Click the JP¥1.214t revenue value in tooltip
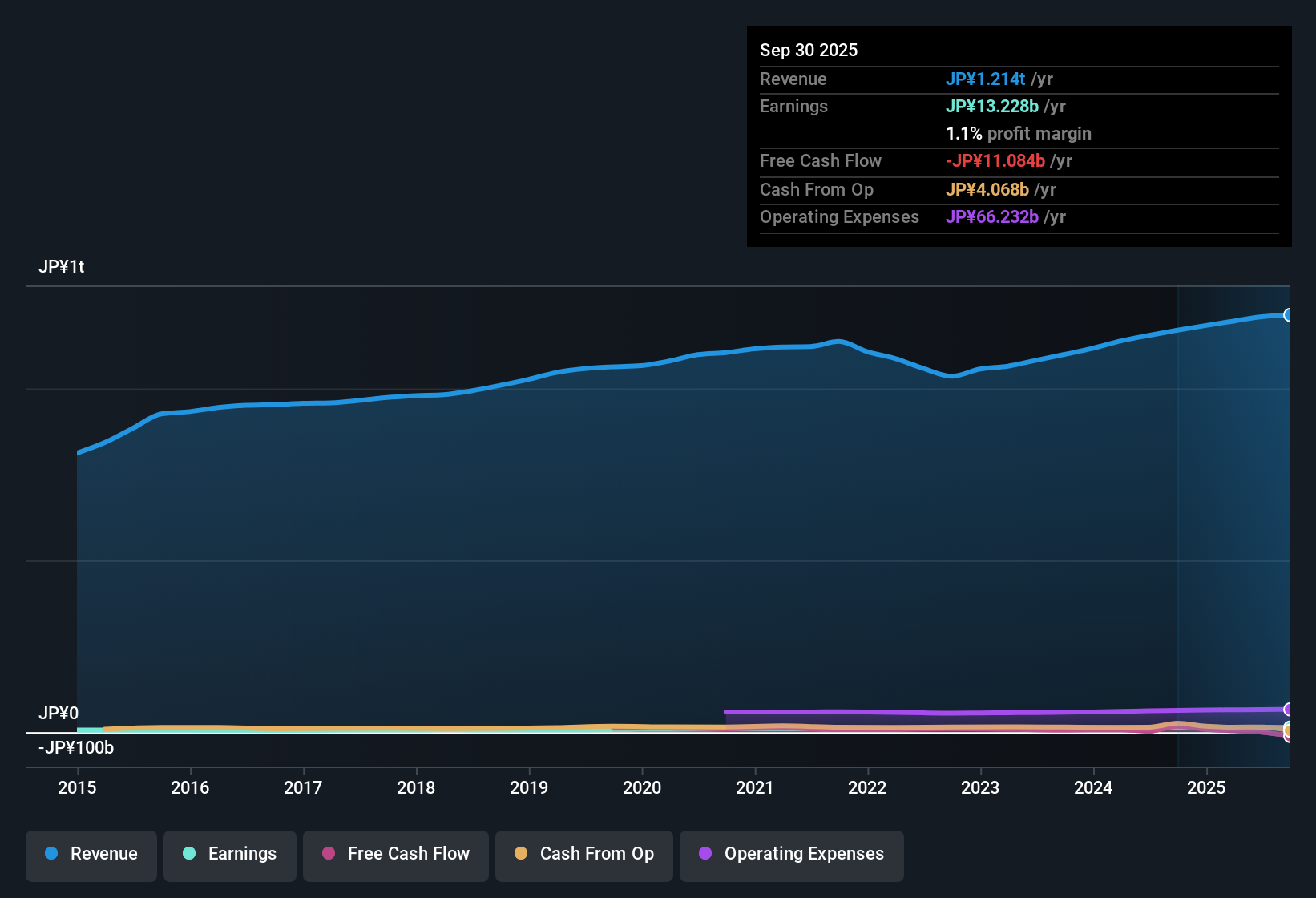Image resolution: width=1316 pixels, height=898 pixels. (986, 79)
